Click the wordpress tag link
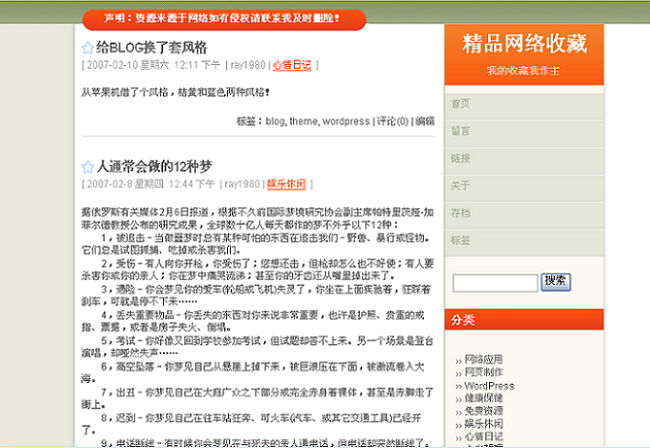650x448 pixels. 346,121
